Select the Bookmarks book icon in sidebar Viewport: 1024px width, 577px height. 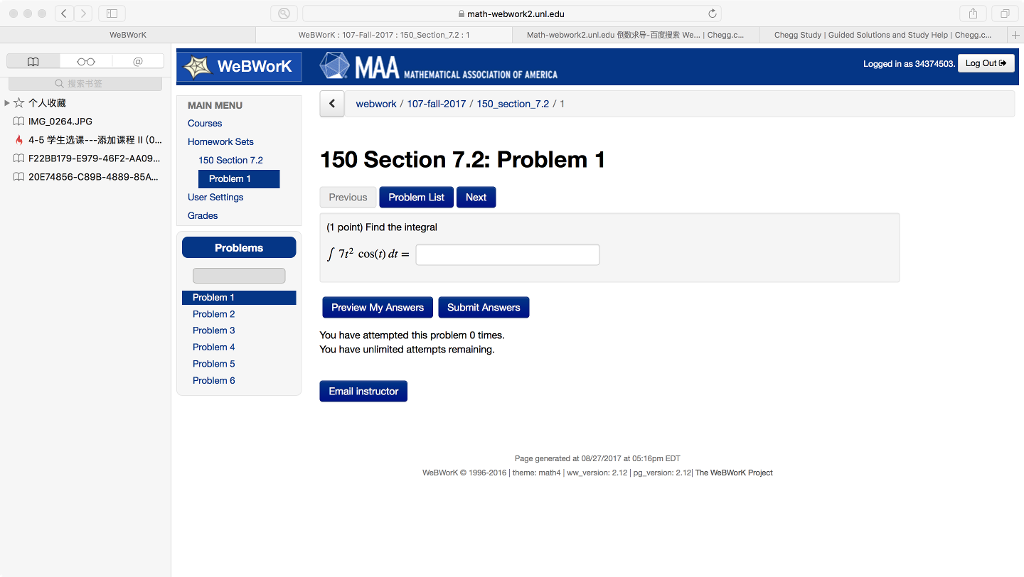click(33, 61)
